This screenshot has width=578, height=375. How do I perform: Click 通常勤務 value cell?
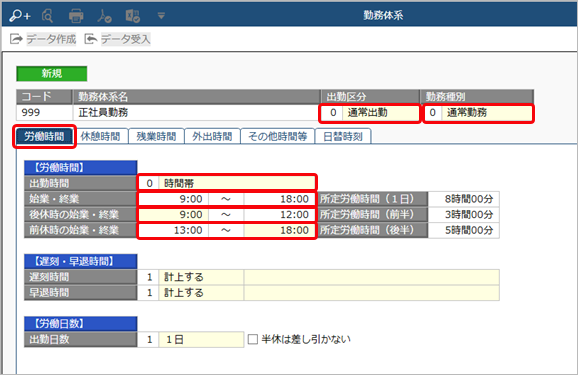[x=487, y=113]
